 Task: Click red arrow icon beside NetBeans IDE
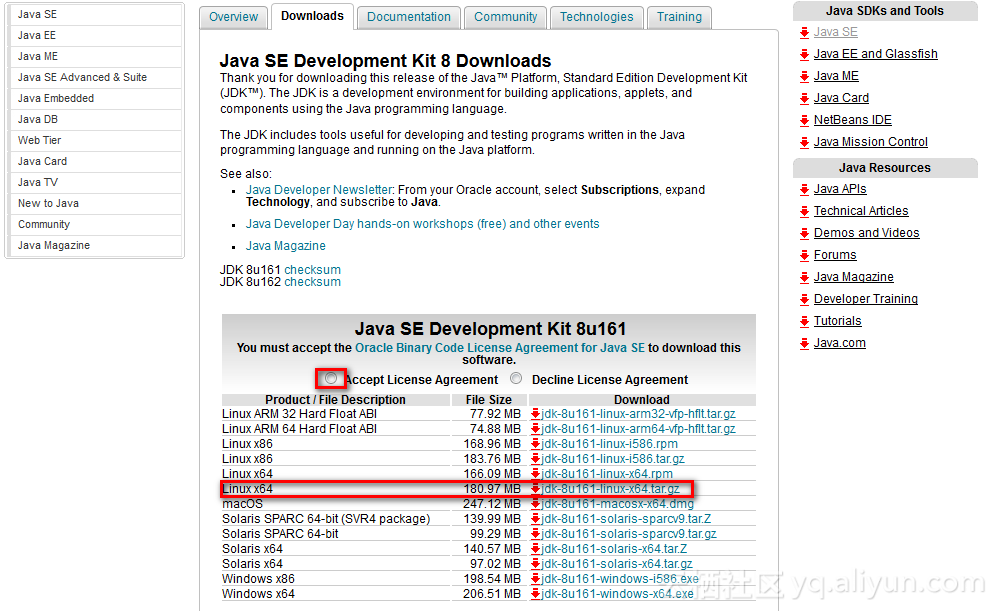[804, 121]
